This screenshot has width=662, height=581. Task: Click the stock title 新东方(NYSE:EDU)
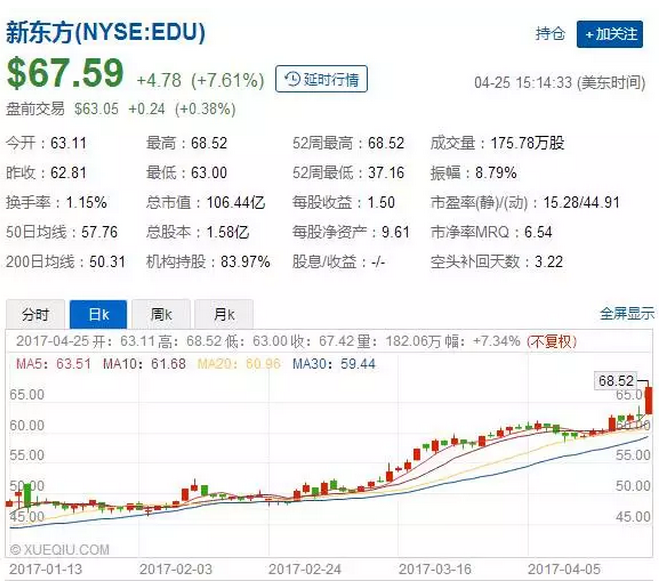click(x=106, y=33)
